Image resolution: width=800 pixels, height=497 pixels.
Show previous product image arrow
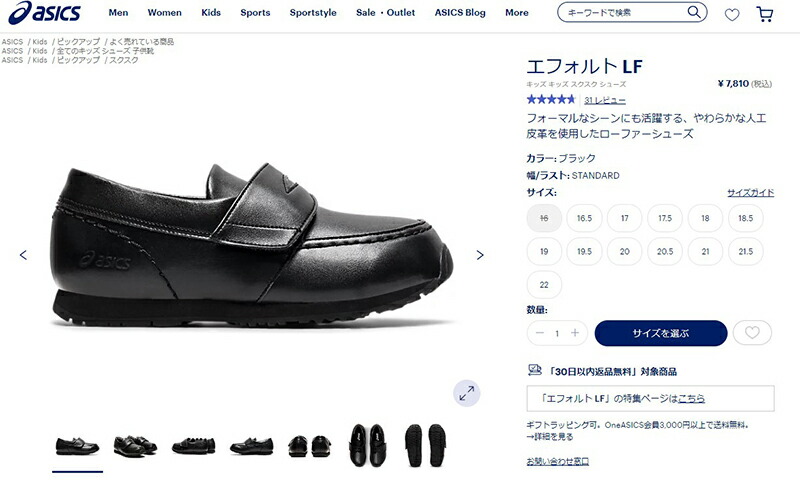23,255
